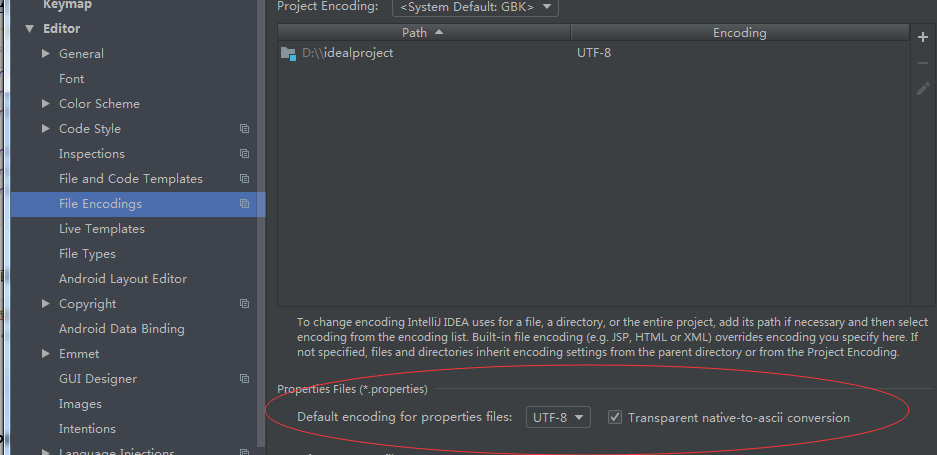Expand the General tree node
Viewport: 937px width, 455px height.
(x=46, y=54)
